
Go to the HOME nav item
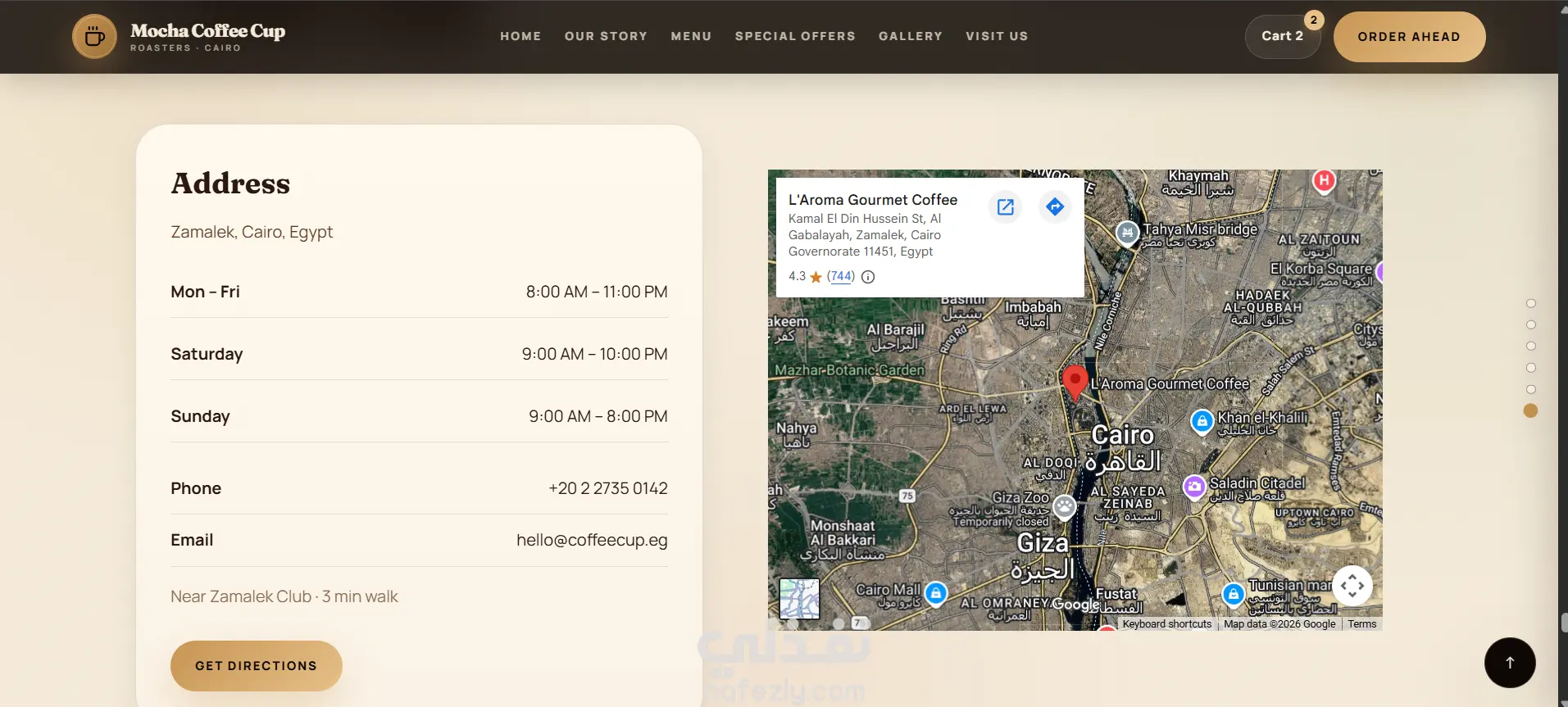tap(520, 36)
